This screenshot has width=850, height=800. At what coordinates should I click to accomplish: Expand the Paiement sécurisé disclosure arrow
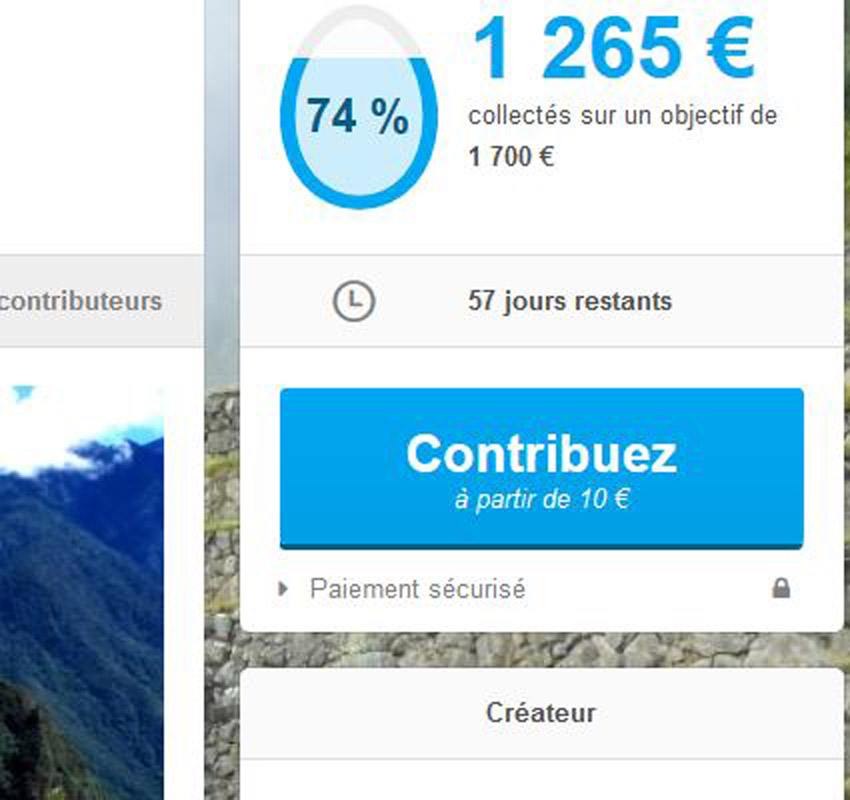point(282,589)
